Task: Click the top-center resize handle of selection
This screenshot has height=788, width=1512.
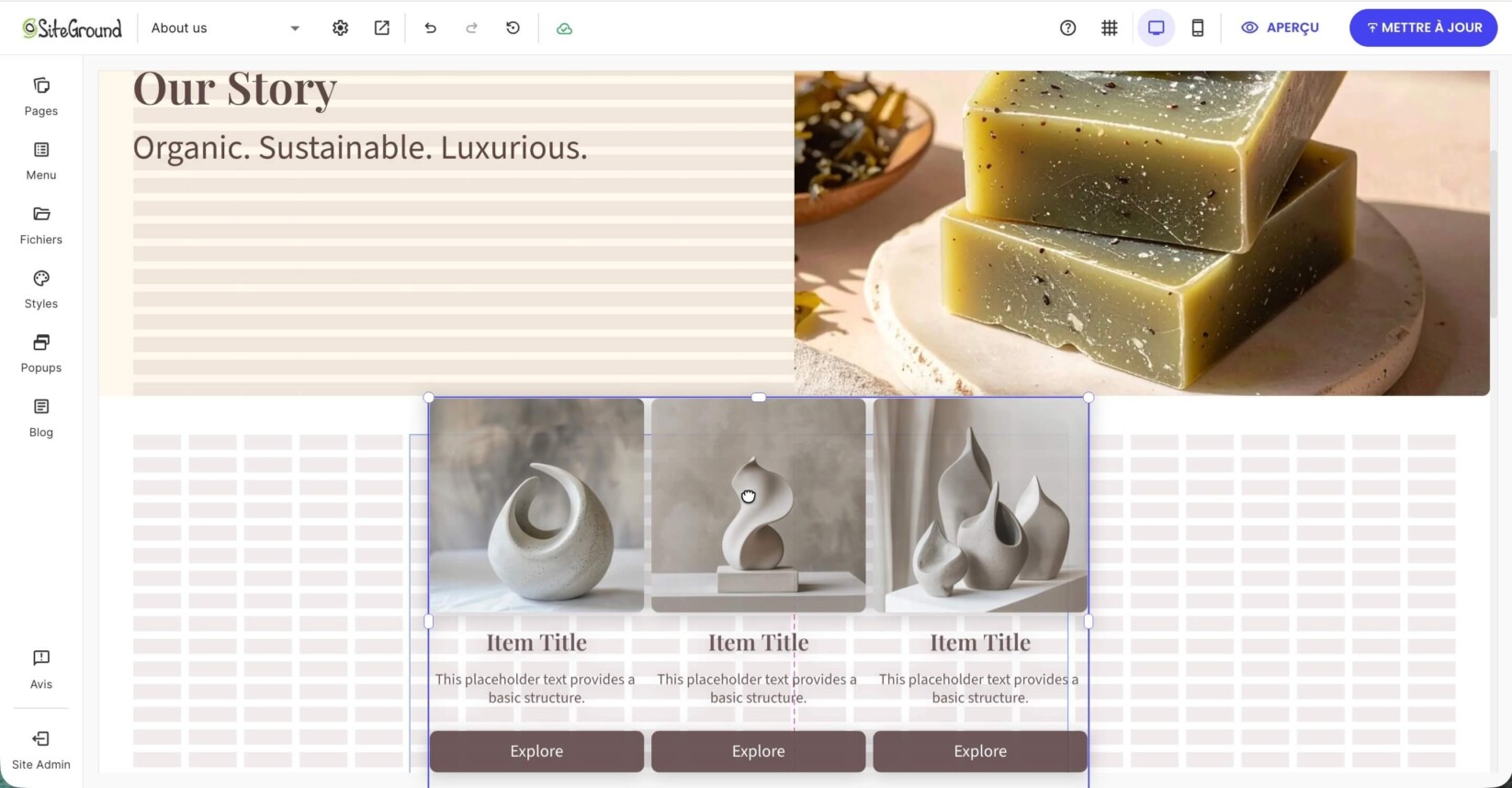Action: click(x=759, y=398)
